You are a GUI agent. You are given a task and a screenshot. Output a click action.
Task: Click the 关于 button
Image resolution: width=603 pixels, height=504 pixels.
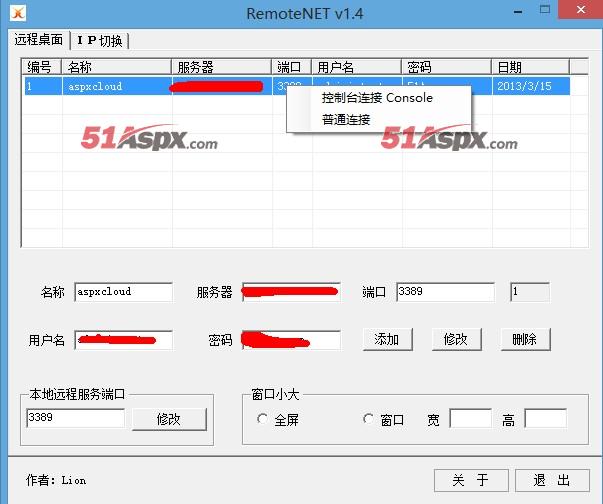point(471,480)
